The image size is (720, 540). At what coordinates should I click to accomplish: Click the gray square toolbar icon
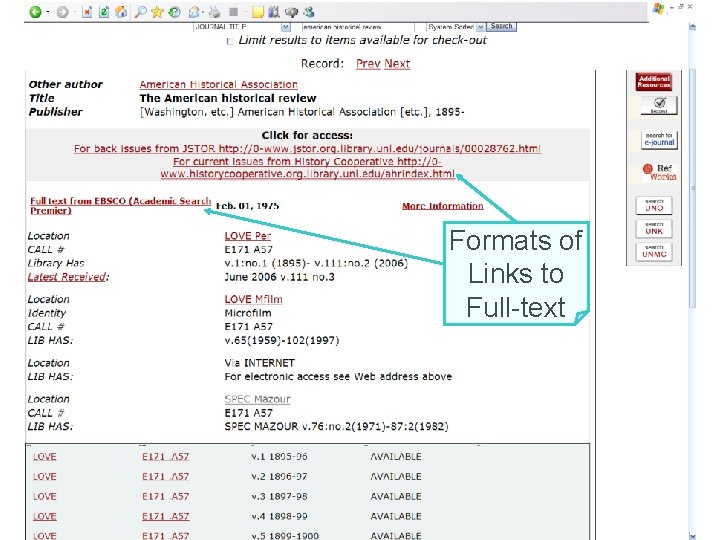234,12
